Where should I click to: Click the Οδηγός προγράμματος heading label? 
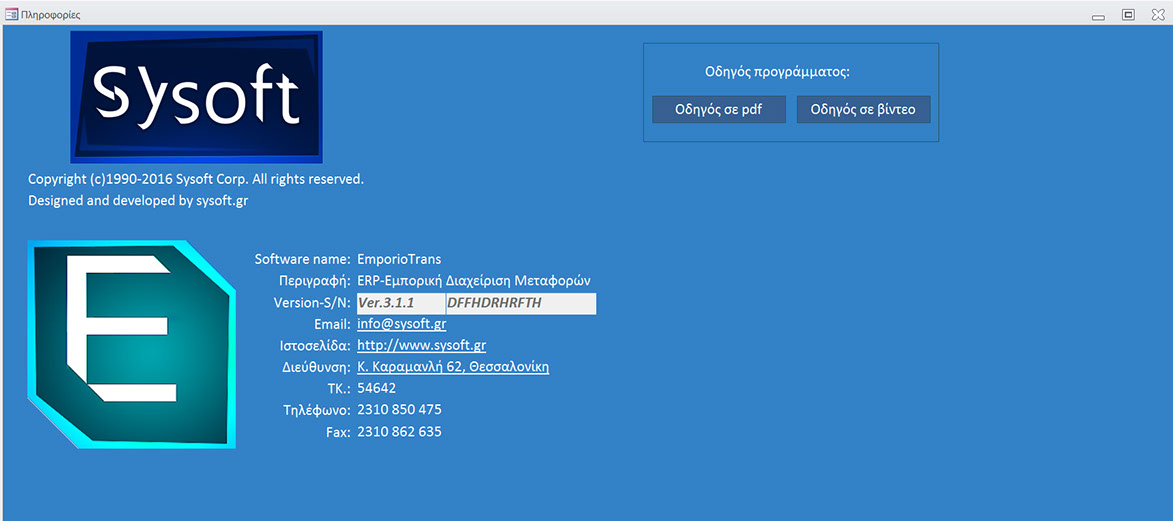777,72
